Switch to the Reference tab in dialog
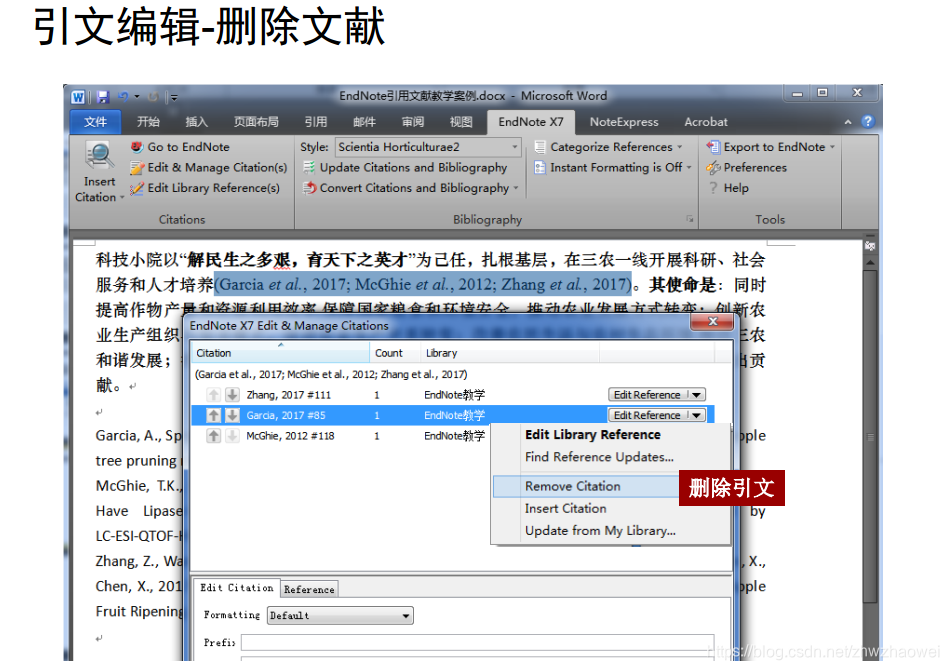Screen dimensions: 949x670 click(x=309, y=590)
